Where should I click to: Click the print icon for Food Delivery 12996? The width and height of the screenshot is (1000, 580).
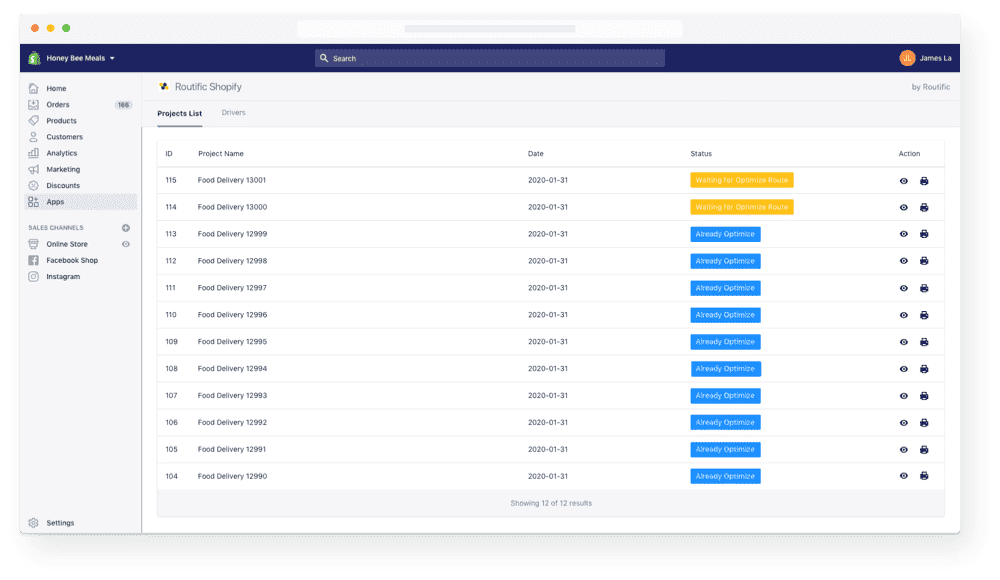click(924, 315)
